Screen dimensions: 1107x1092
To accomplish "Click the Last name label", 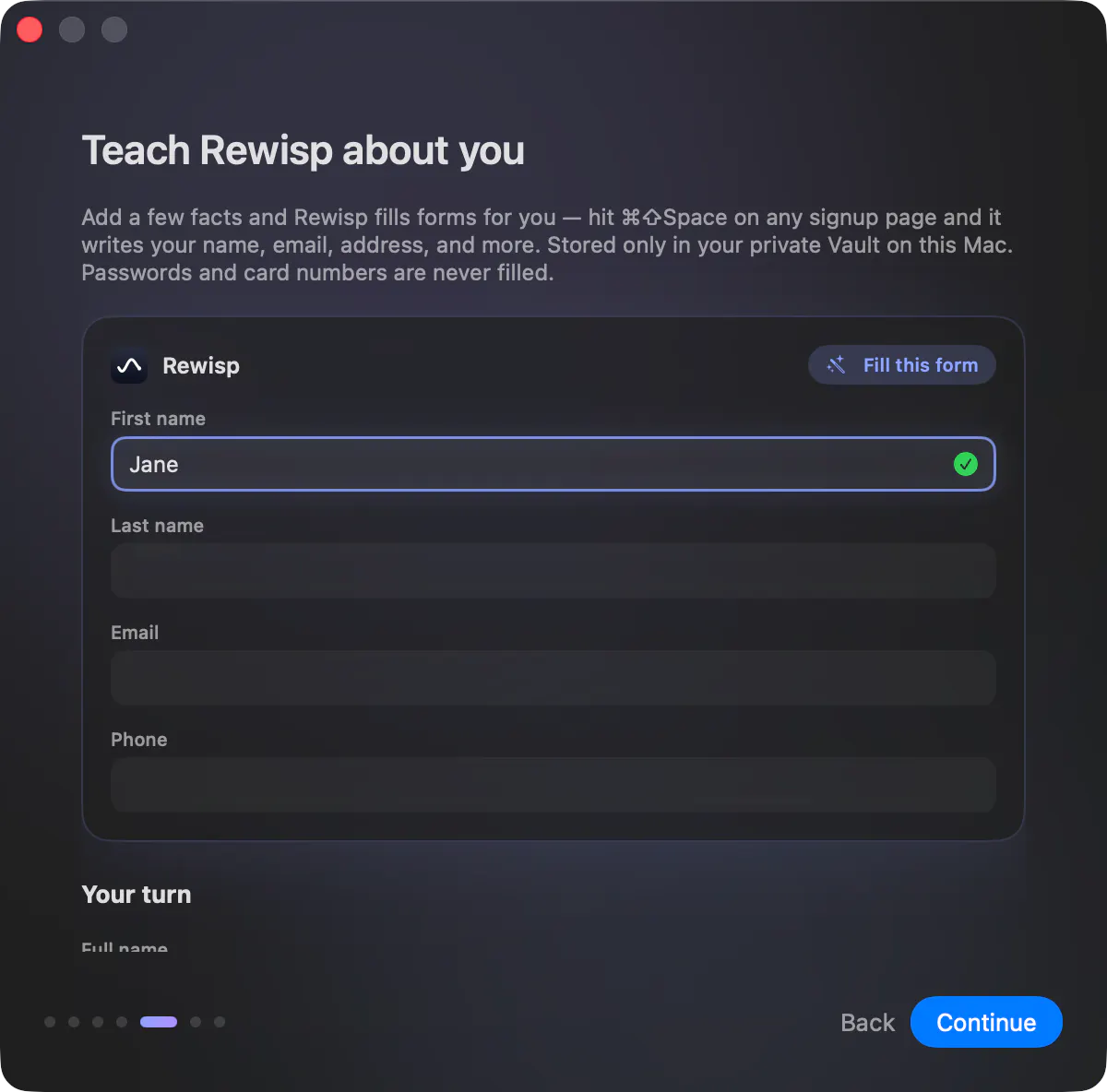I will tap(157, 526).
